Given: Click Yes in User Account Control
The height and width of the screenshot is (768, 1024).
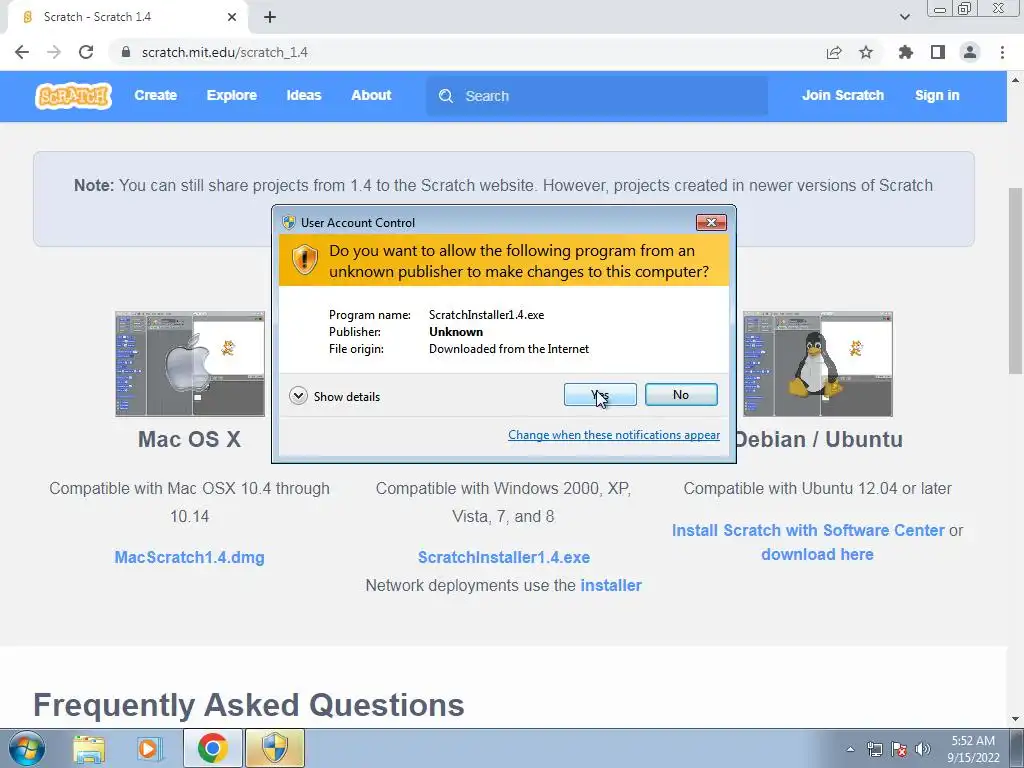Looking at the screenshot, I should click(x=600, y=394).
